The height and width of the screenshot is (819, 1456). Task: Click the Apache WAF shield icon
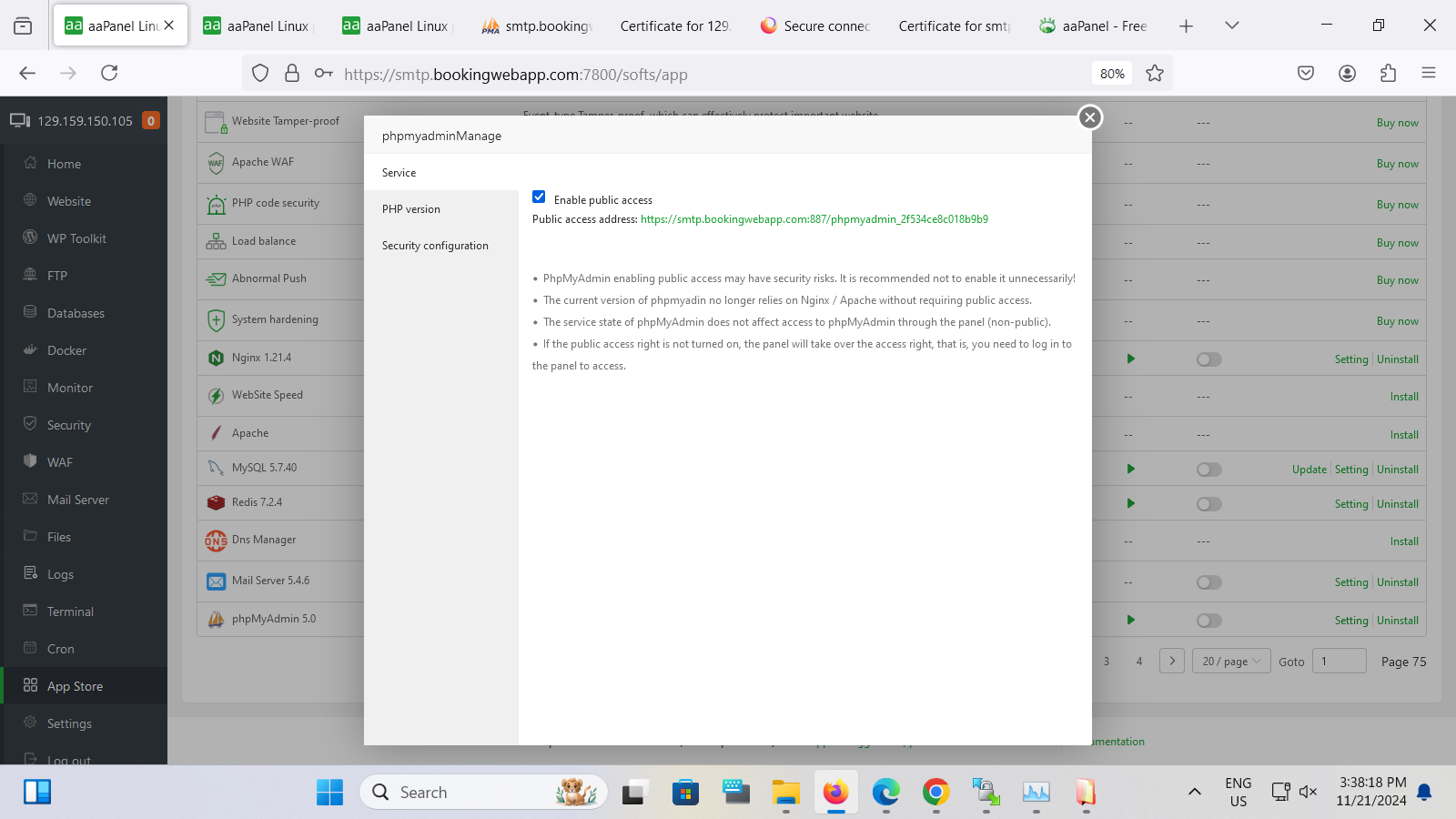[x=216, y=163]
